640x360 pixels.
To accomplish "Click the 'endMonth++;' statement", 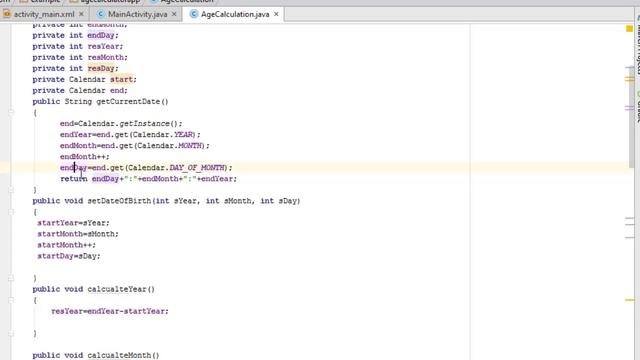I will (84, 157).
